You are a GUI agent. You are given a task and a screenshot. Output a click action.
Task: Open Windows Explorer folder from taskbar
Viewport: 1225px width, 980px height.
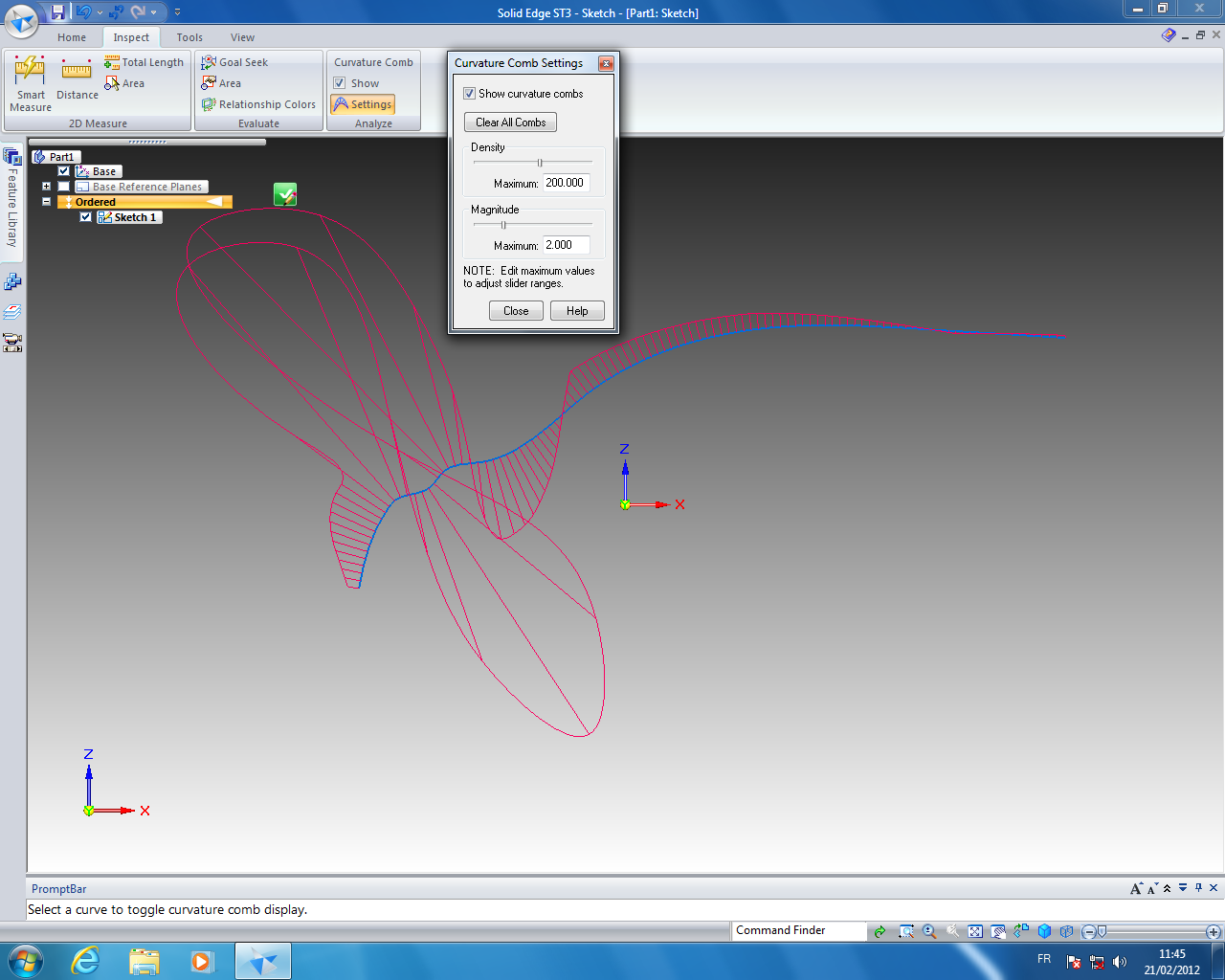144,961
